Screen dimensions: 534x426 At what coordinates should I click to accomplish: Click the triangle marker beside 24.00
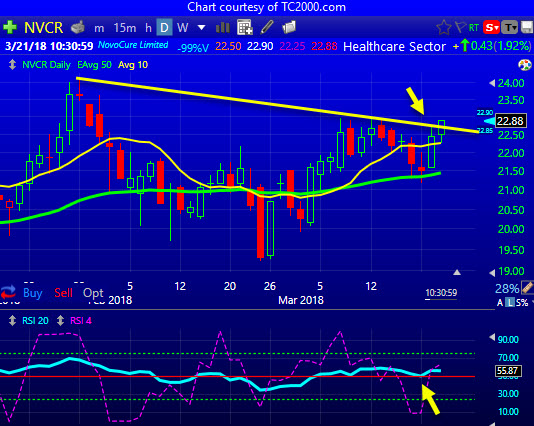tap(492, 83)
